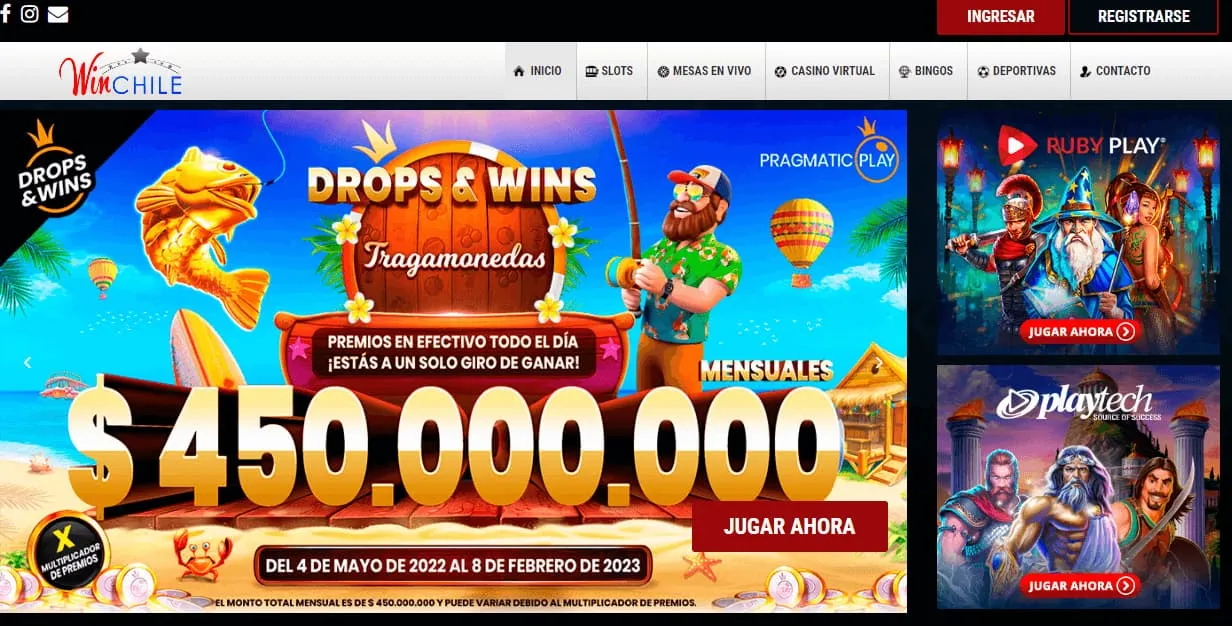The width and height of the screenshot is (1232, 626).
Task: Open the Bingos menu item
Action: tap(927, 71)
